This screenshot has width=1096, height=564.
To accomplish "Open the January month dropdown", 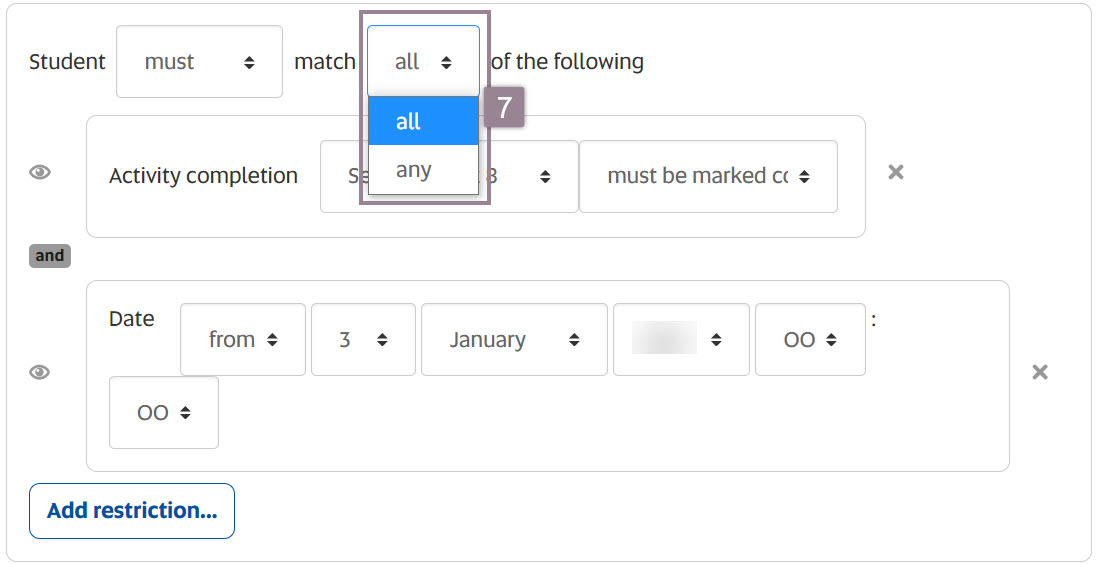I will pyautogui.click(x=514, y=340).
